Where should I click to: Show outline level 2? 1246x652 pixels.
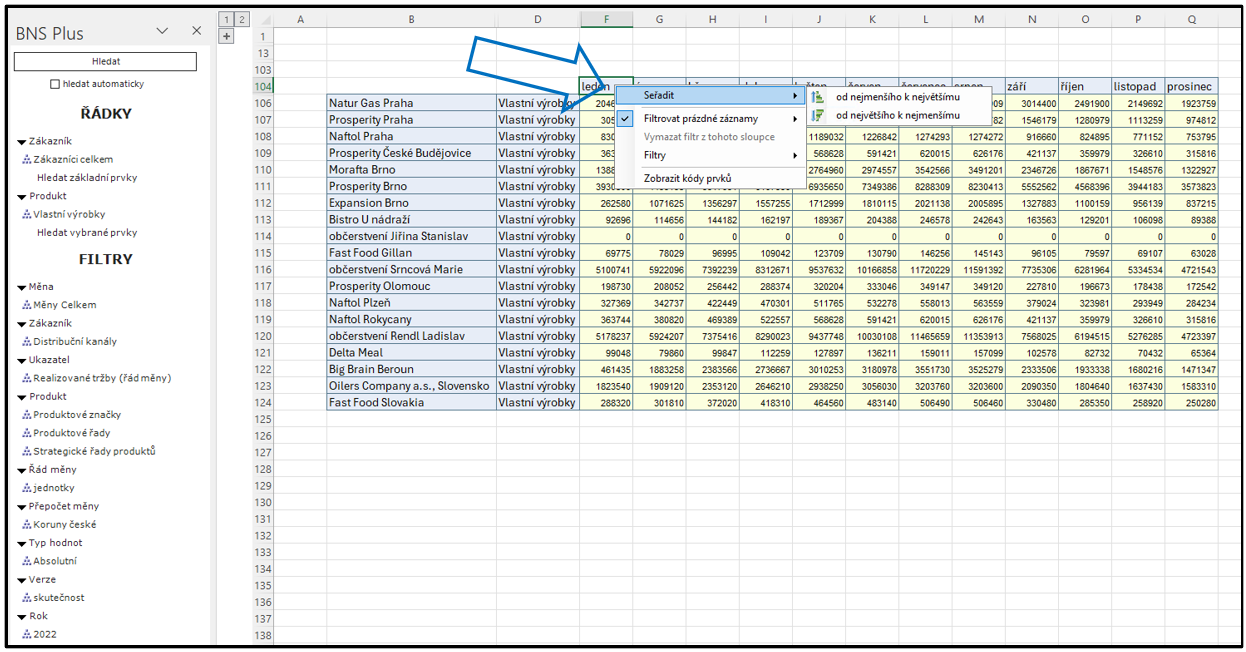tap(240, 19)
